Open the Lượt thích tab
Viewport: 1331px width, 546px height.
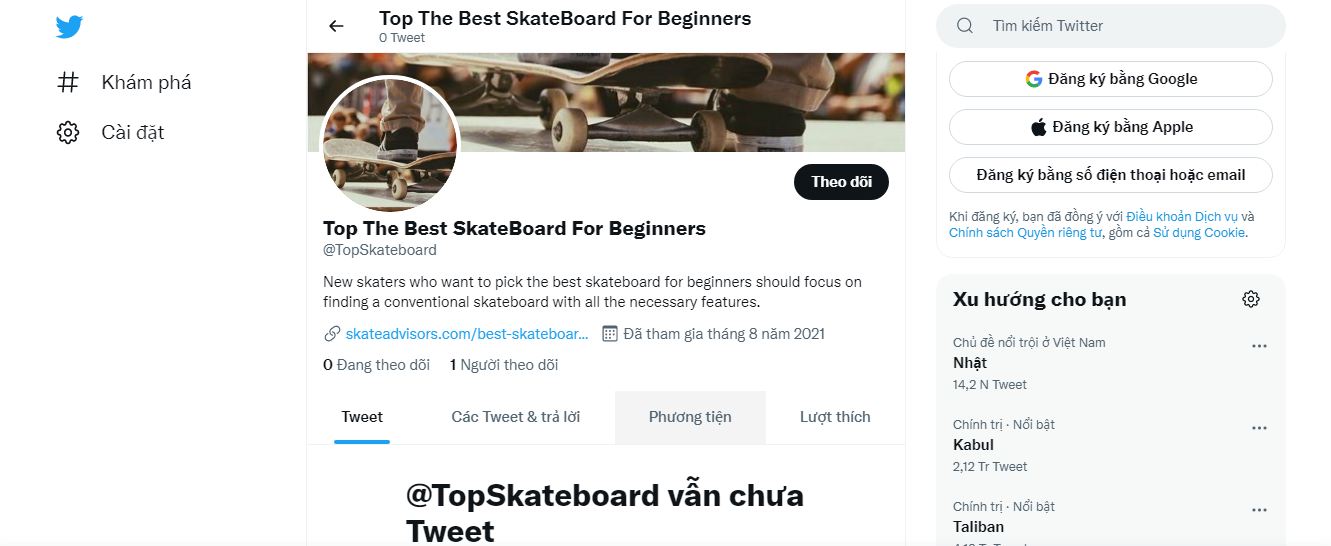(835, 417)
